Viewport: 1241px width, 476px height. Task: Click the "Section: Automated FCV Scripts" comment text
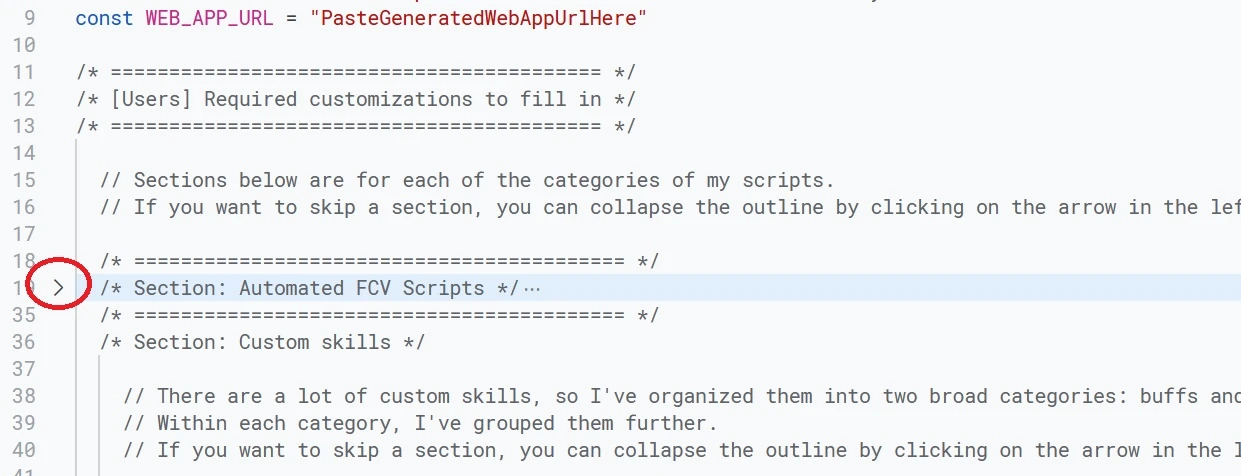pos(309,288)
